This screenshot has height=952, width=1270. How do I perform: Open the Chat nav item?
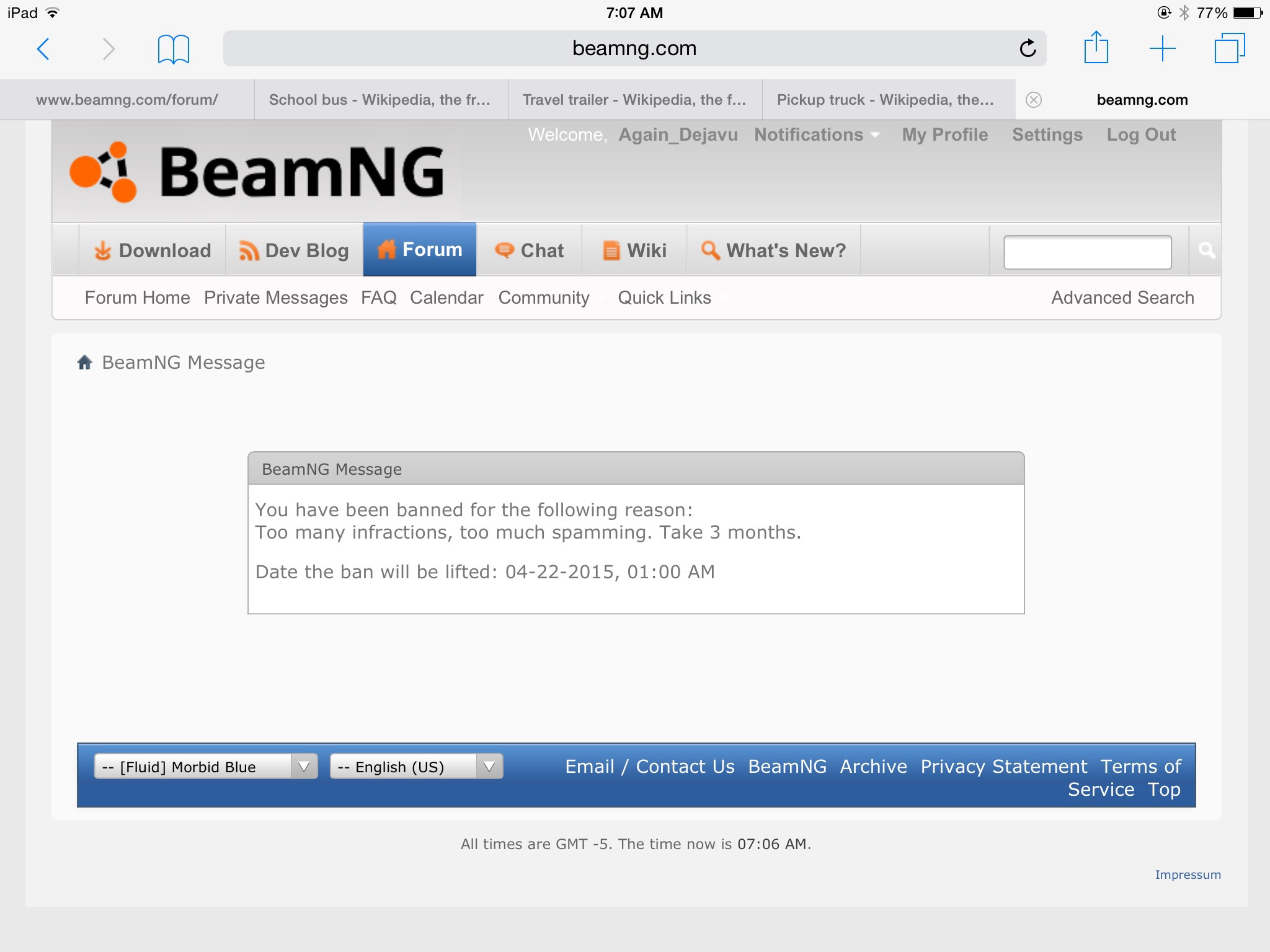pyautogui.click(x=529, y=250)
